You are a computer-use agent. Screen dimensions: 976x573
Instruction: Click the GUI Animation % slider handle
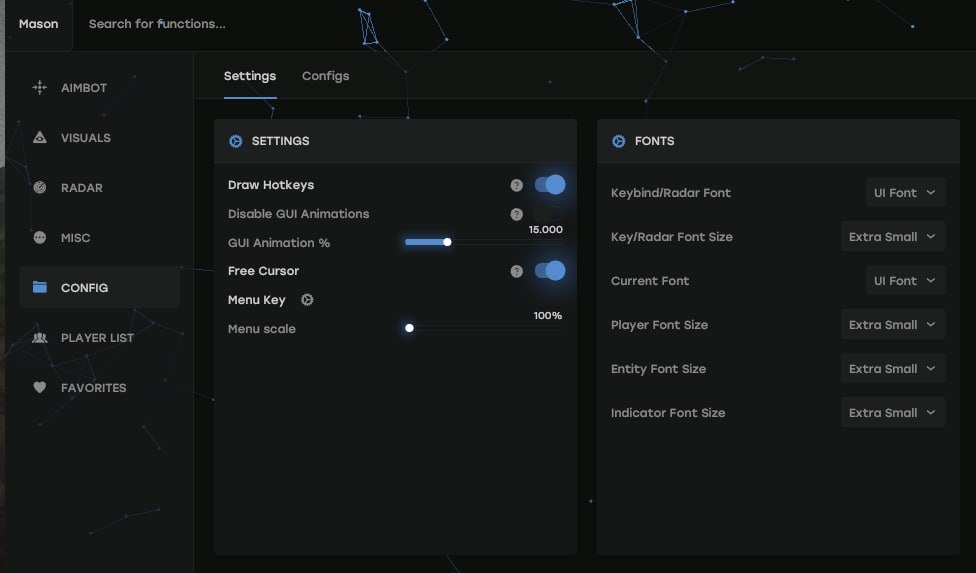[x=447, y=242]
